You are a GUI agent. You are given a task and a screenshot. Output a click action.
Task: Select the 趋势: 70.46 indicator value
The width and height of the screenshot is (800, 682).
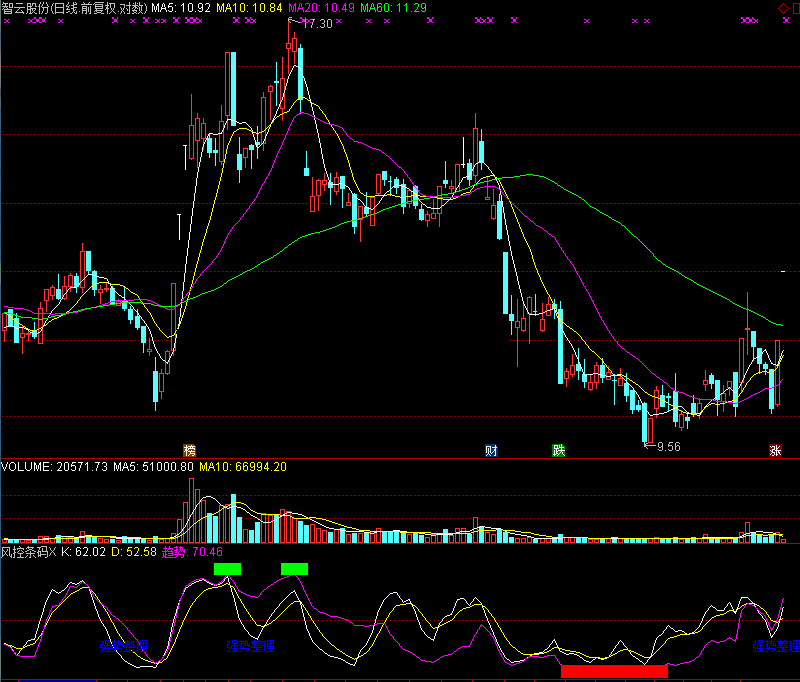tap(192, 552)
